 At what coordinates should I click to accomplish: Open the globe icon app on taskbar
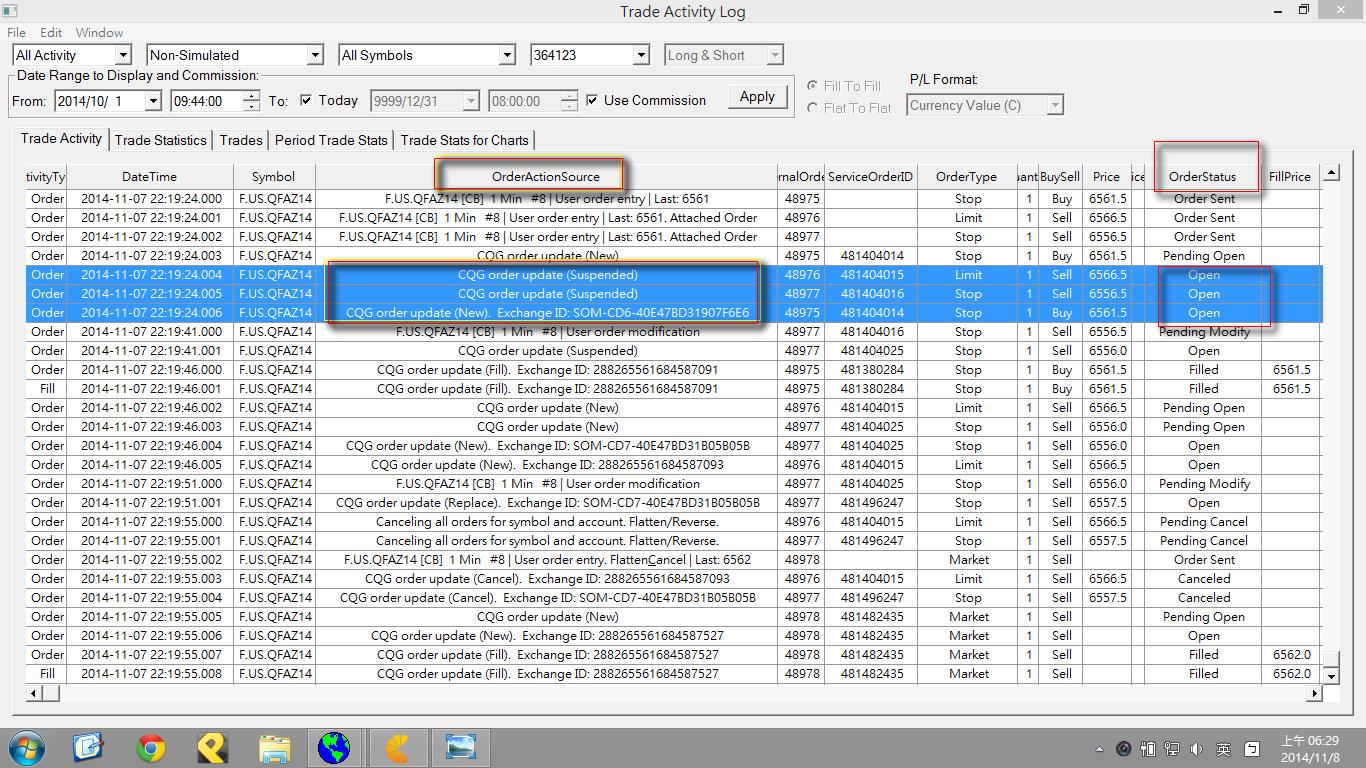click(334, 748)
